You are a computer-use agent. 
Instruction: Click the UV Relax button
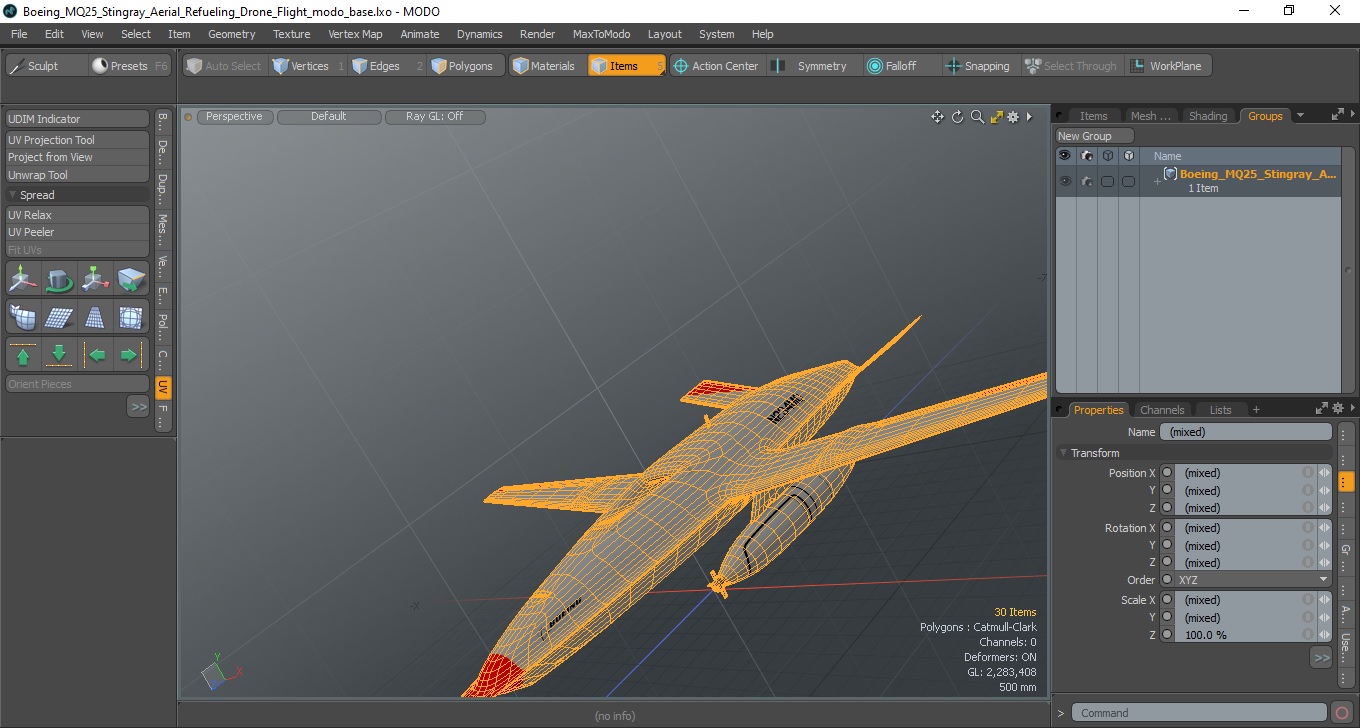point(77,215)
